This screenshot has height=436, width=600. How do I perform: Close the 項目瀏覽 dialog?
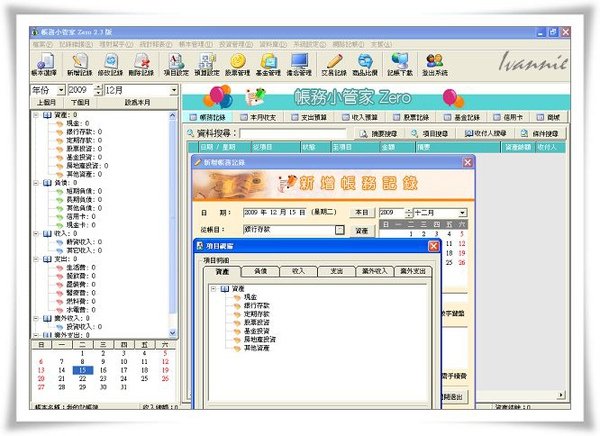pyautogui.click(x=433, y=246)
